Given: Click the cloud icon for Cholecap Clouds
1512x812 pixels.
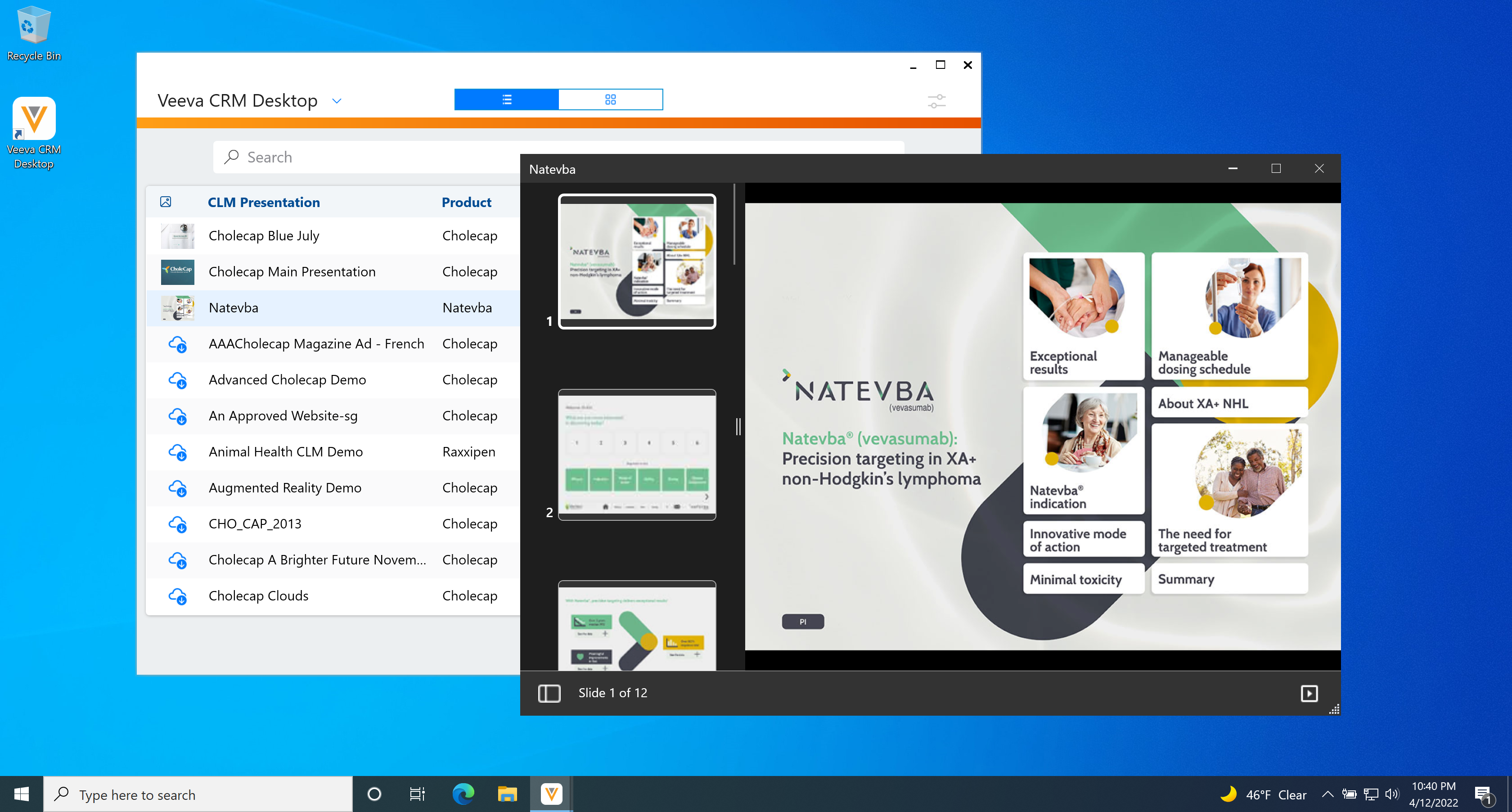Looking at the screenshot, I should pyautogui.click(x=177, y=596).
